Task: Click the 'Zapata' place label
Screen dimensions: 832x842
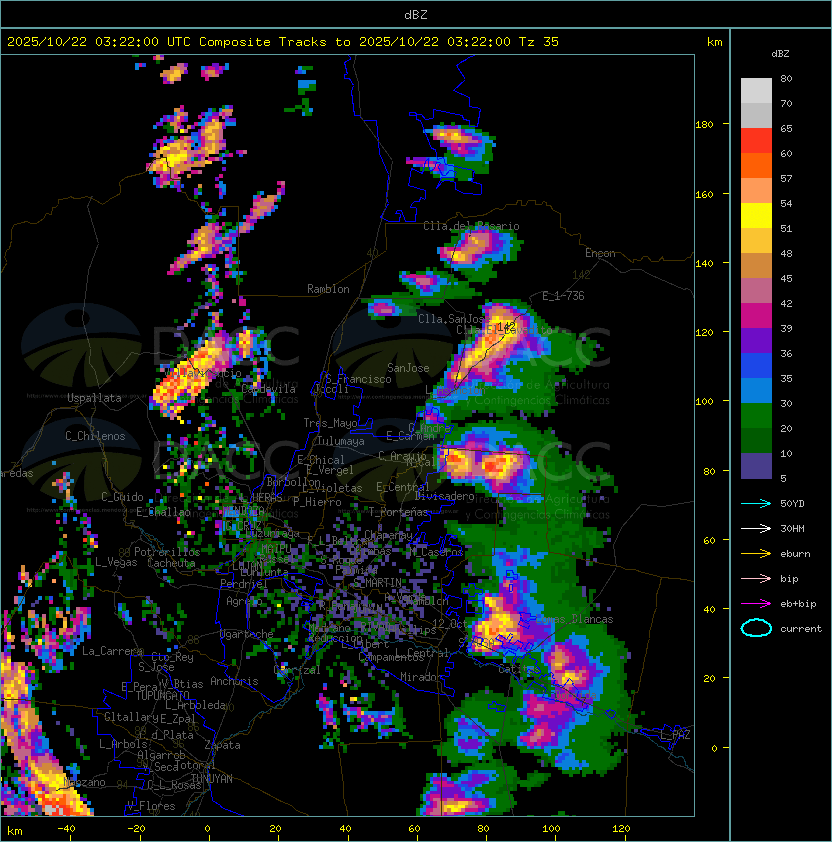Action: [x=222, y=745]
